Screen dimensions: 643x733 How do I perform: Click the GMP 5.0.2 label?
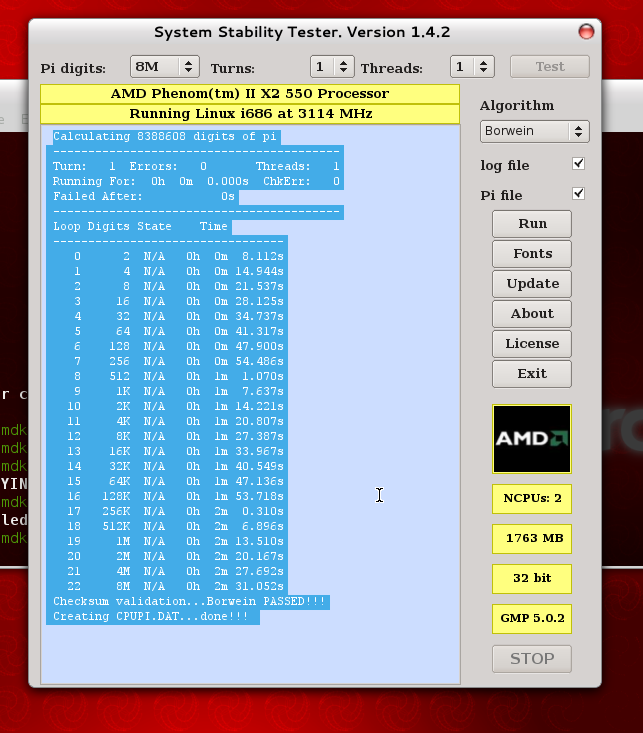click(x=532, y=618)
